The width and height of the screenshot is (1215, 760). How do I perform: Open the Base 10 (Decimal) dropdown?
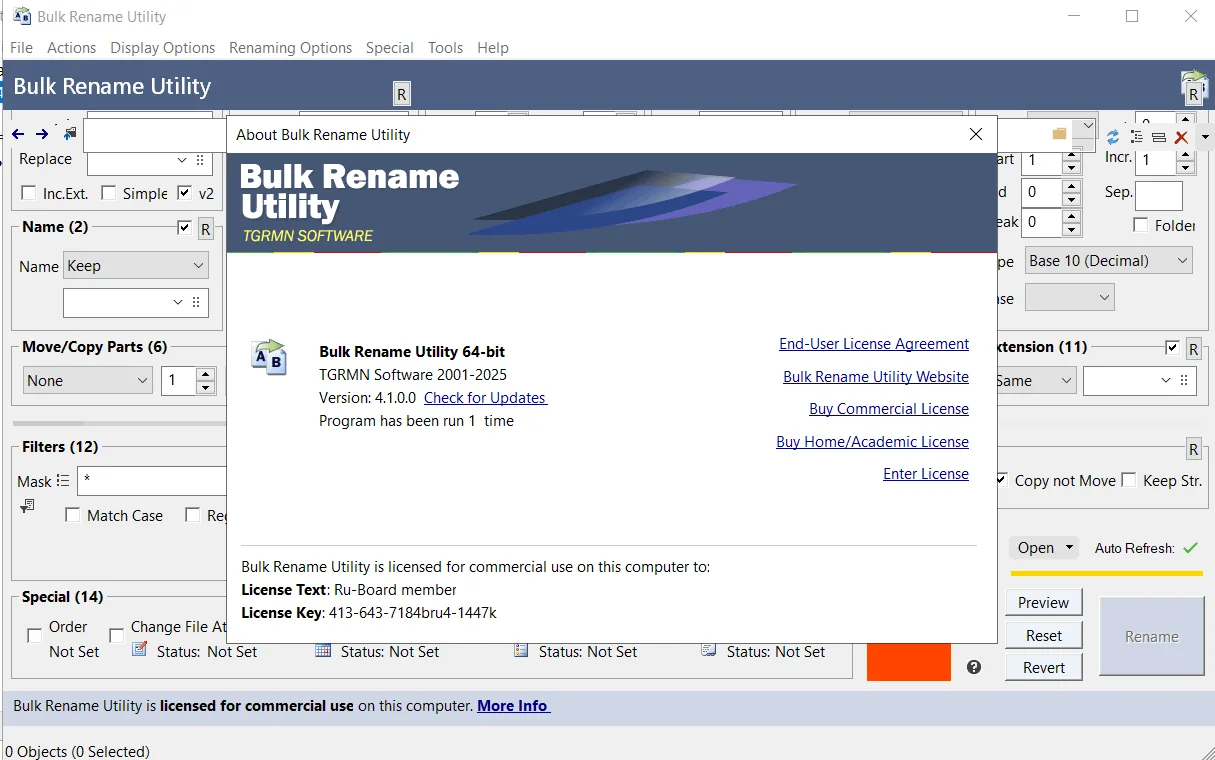(x=1109, y=261)
